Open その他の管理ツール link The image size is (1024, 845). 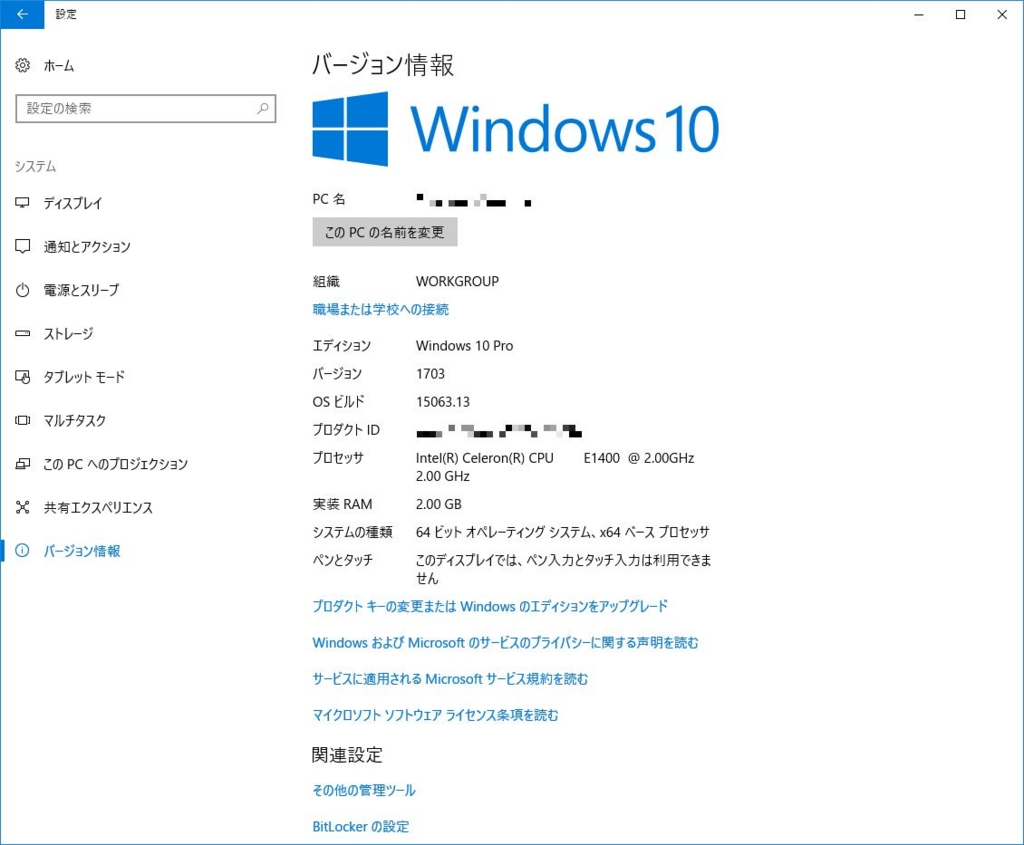[364, 790]
